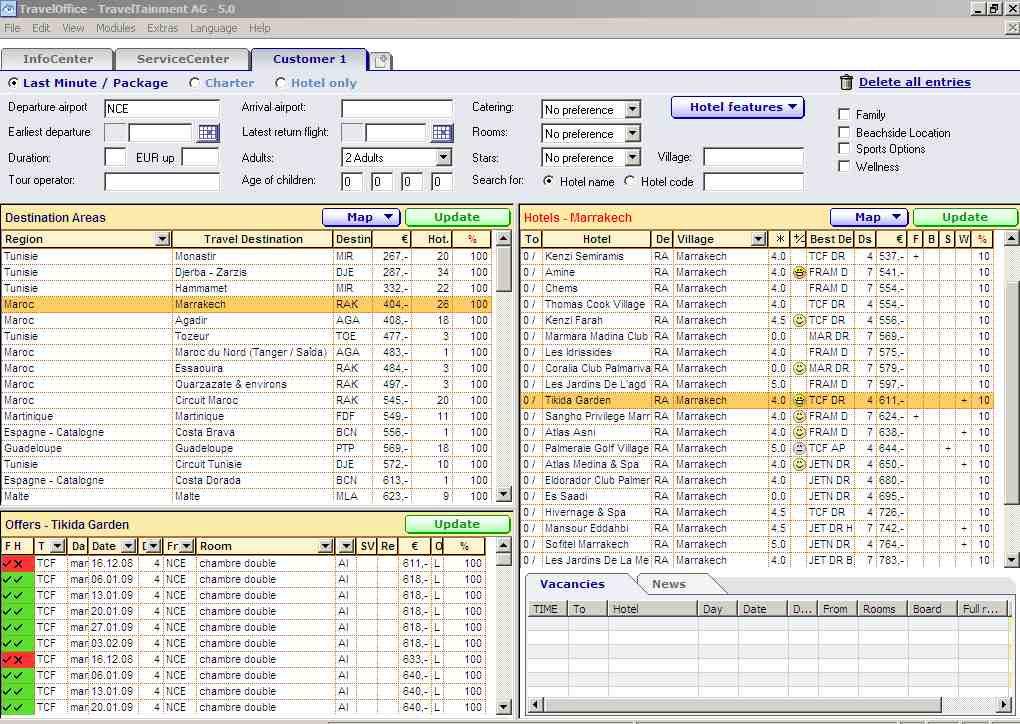
Task: Click the Arrival airport input field
Action: click(397, 109)
